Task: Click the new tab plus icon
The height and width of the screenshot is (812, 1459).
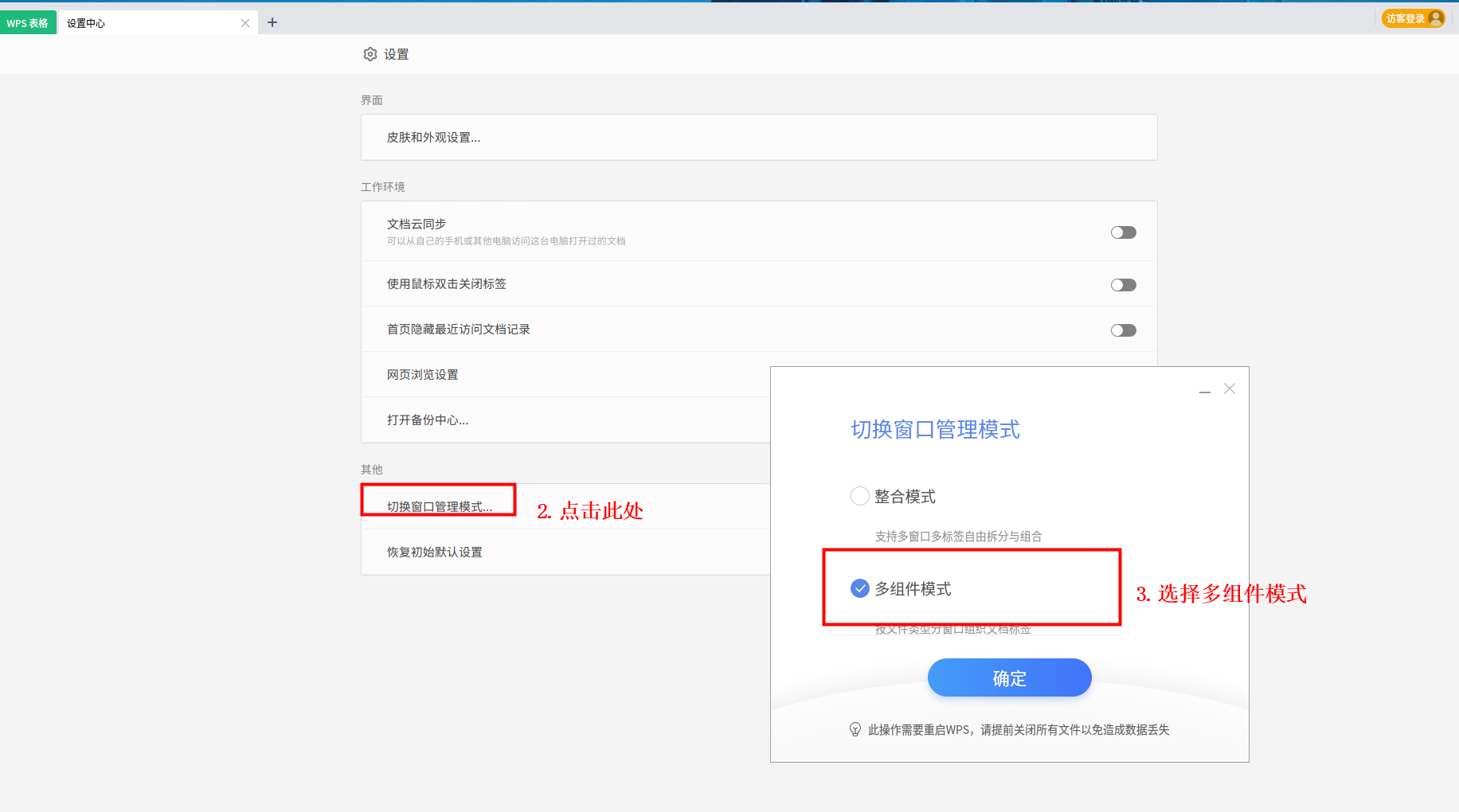Action: [272, 22]
